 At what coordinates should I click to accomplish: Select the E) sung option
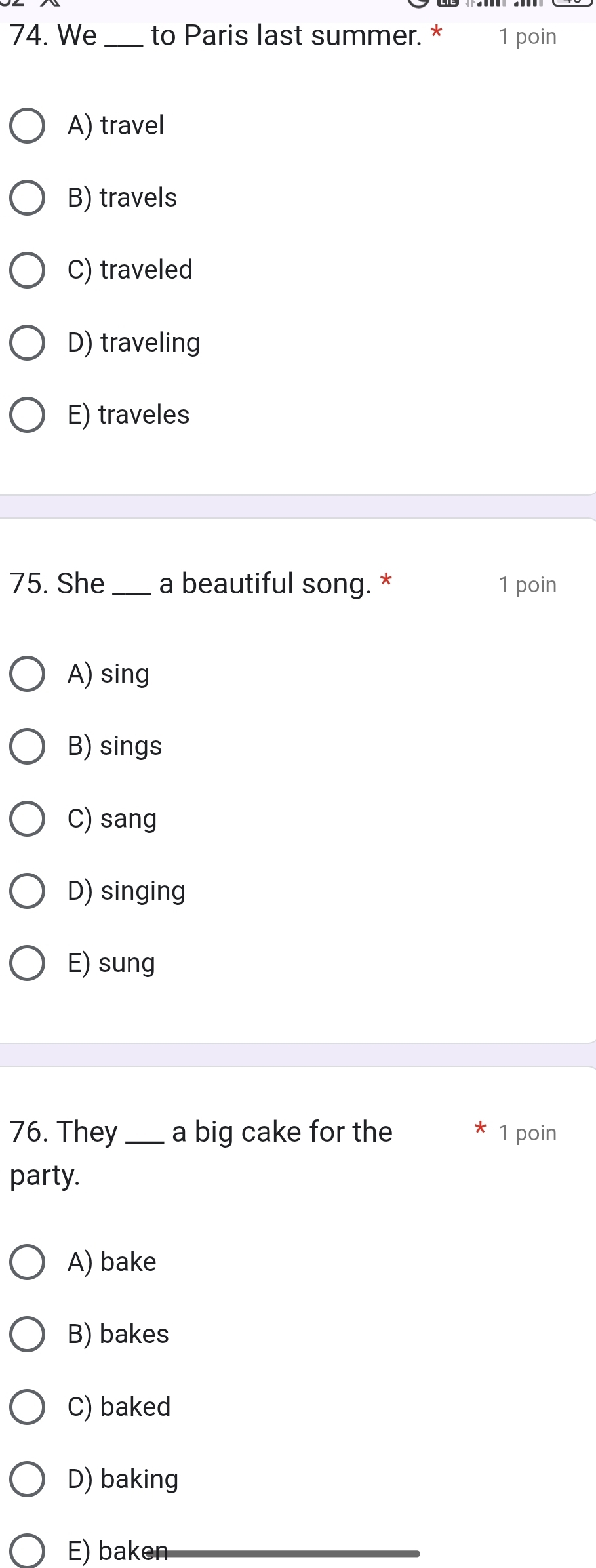point(28,963)
